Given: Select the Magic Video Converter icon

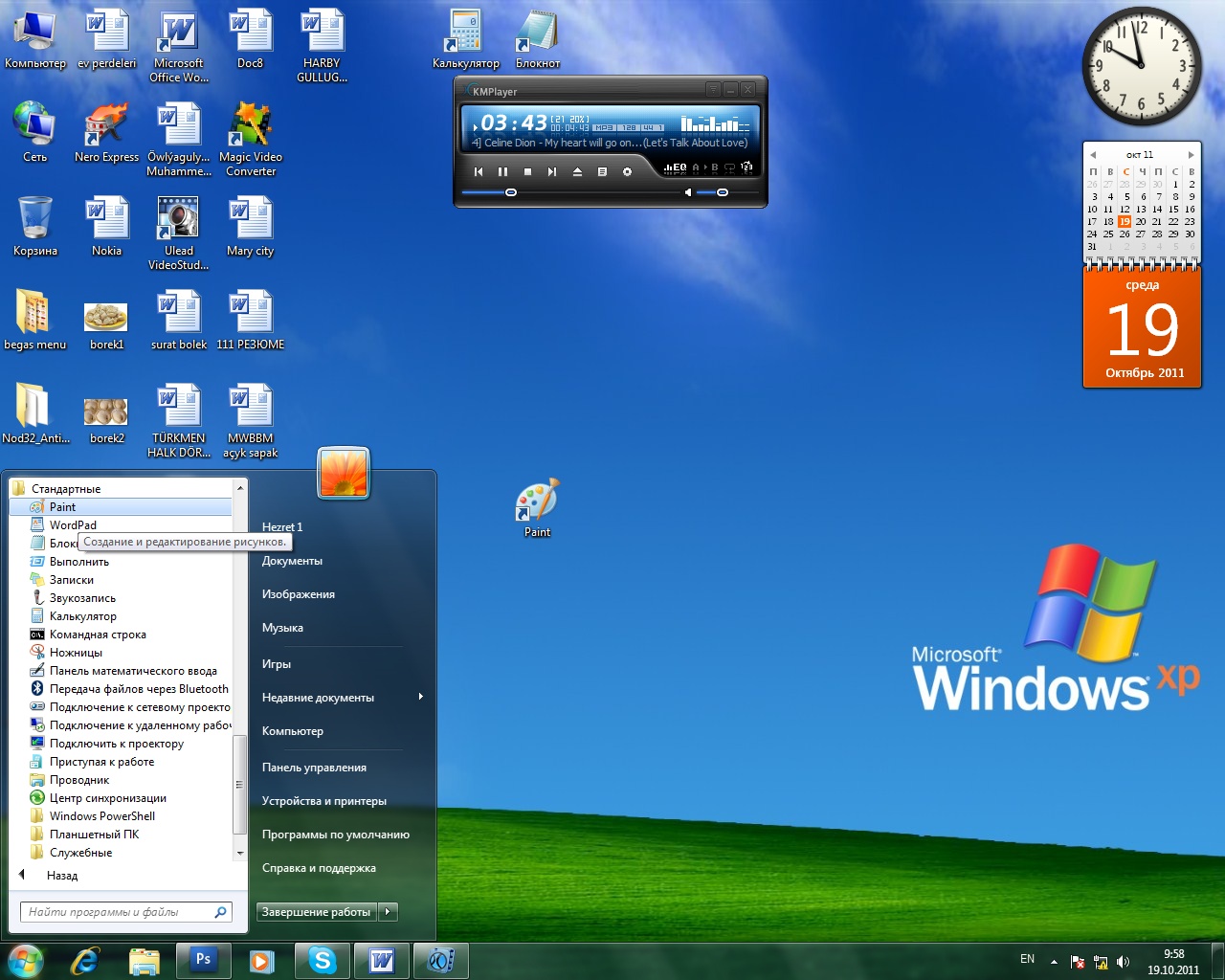Looking at the screenshot, I should click(251, 140).
